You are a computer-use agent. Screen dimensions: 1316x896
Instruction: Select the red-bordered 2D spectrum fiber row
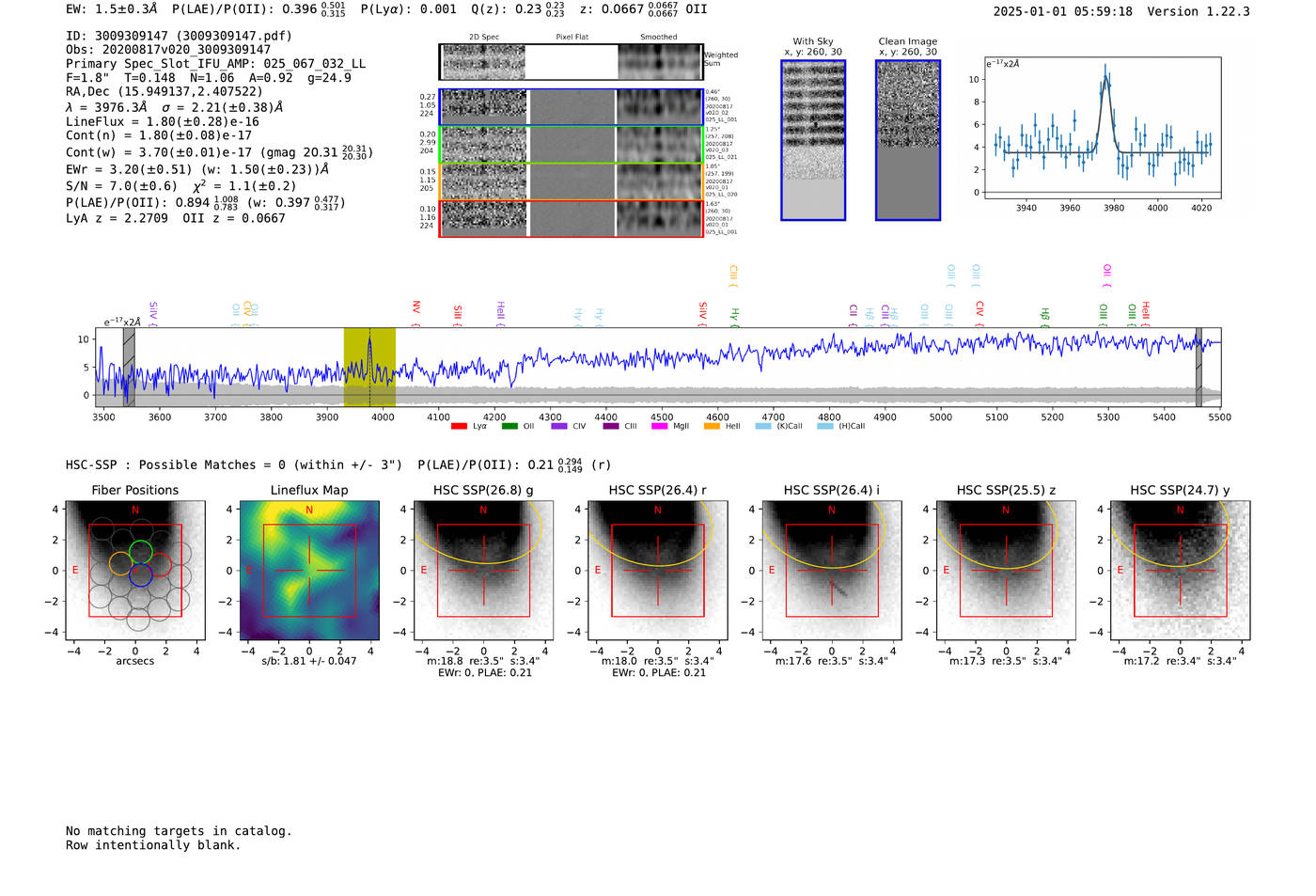(x=571, y=219)
